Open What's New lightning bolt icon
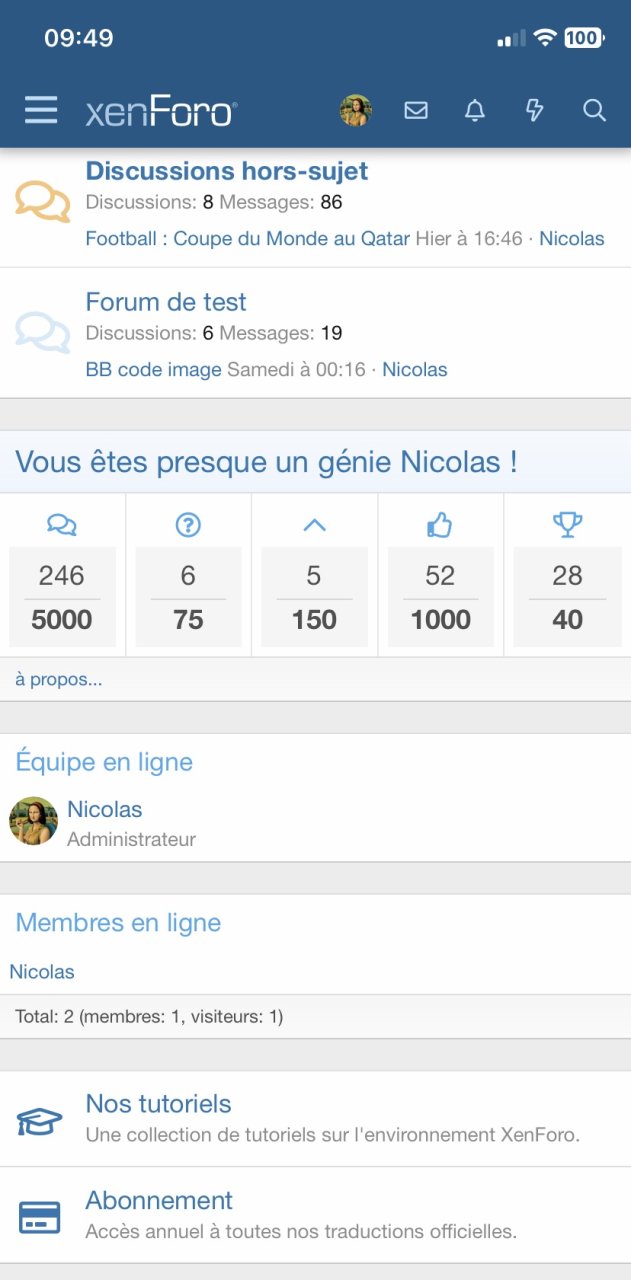This screenshot has width=631, height=1280. tap(535, 111)
